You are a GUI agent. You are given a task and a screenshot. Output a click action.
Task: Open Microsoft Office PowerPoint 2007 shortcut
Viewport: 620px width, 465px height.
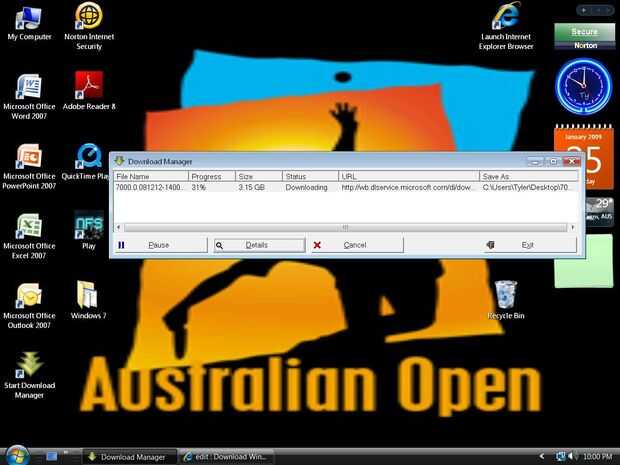coord(29,166)
